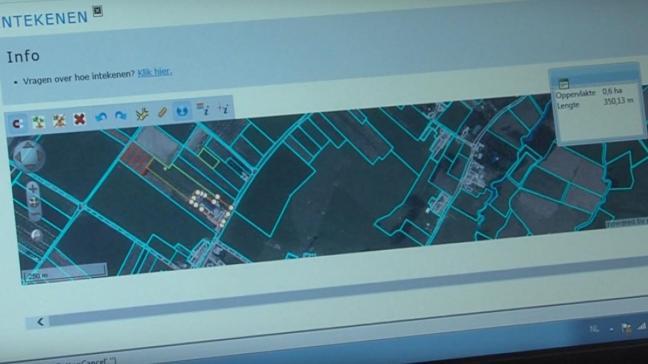This screenshot has width=648, height=364.
Task: Open the taskbar flag notification icon
Action: pos(626,328)
